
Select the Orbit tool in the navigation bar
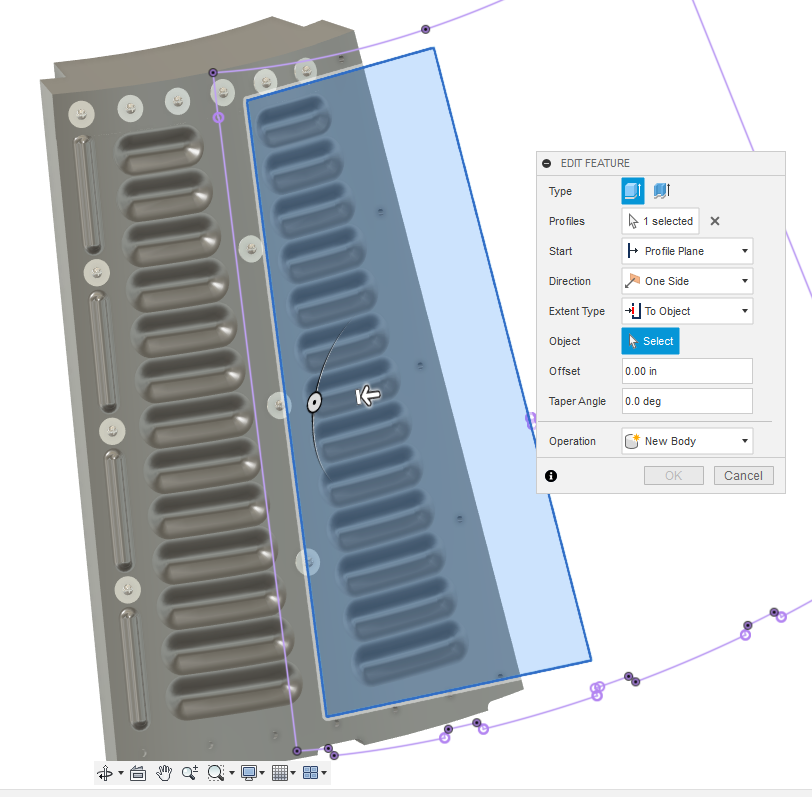[x=104, y=772]
